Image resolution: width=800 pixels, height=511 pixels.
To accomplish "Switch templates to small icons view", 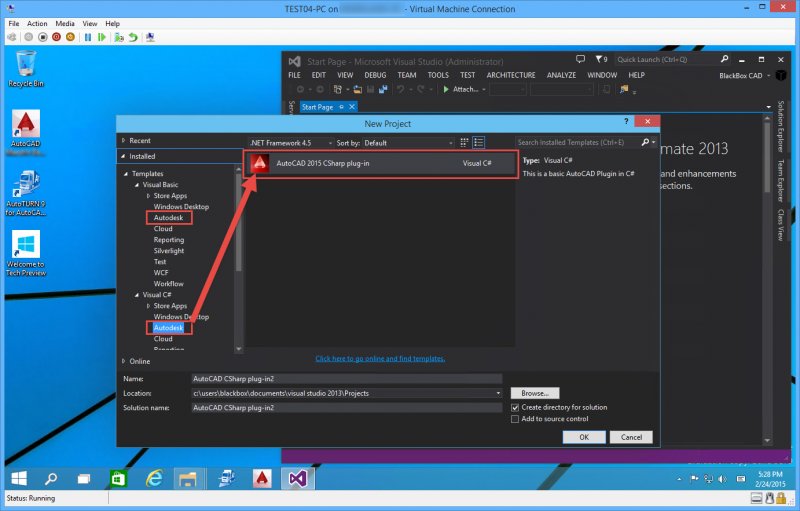I will [464, 143].
